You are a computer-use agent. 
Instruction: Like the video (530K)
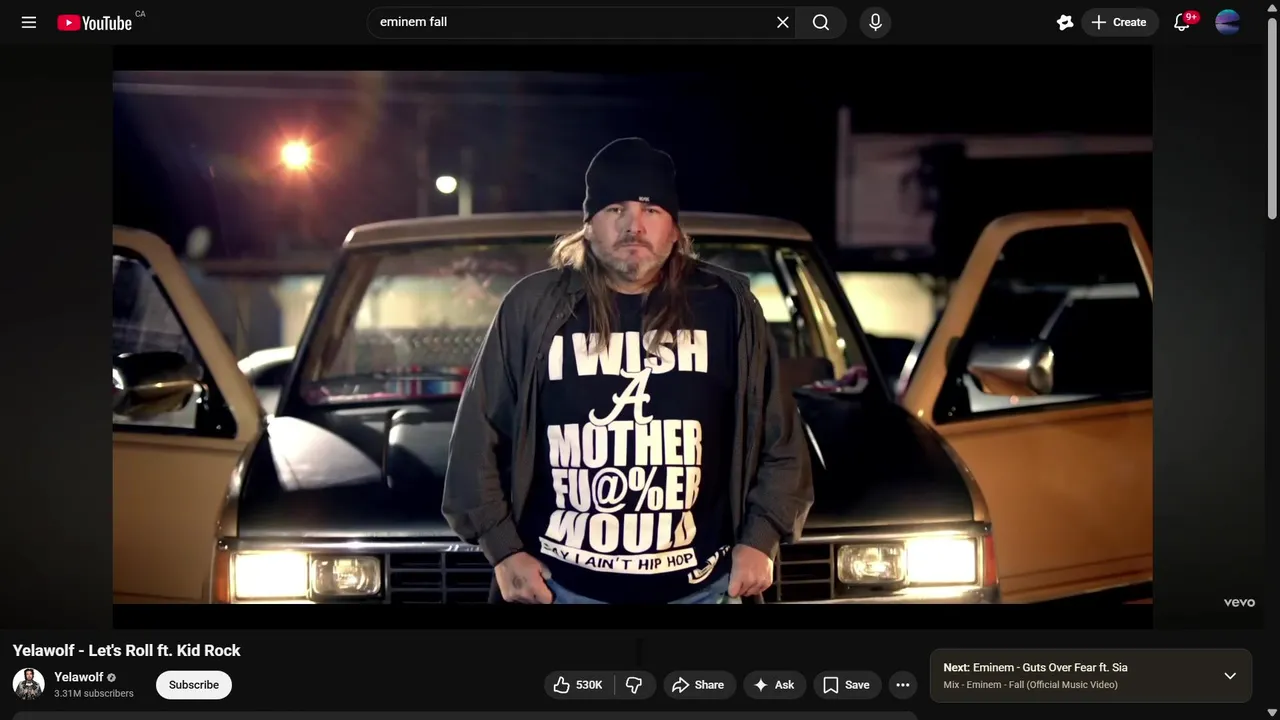[x=578, y=685]
